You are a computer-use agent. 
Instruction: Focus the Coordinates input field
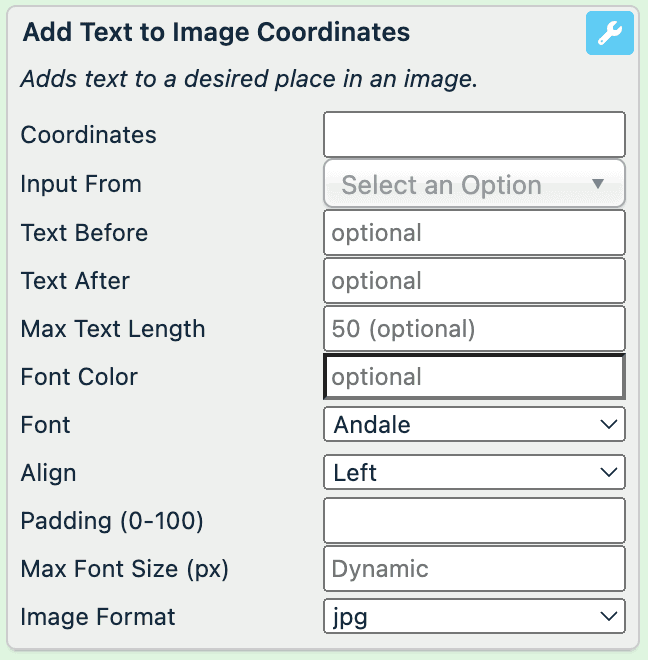click(x=474, y=135)
